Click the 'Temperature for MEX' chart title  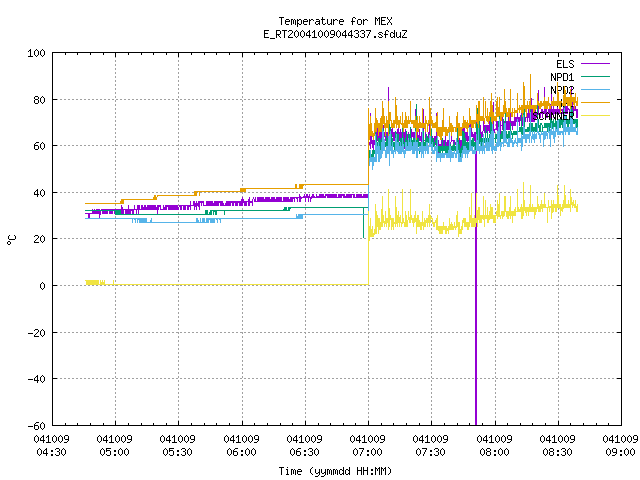tap(335, 21)
